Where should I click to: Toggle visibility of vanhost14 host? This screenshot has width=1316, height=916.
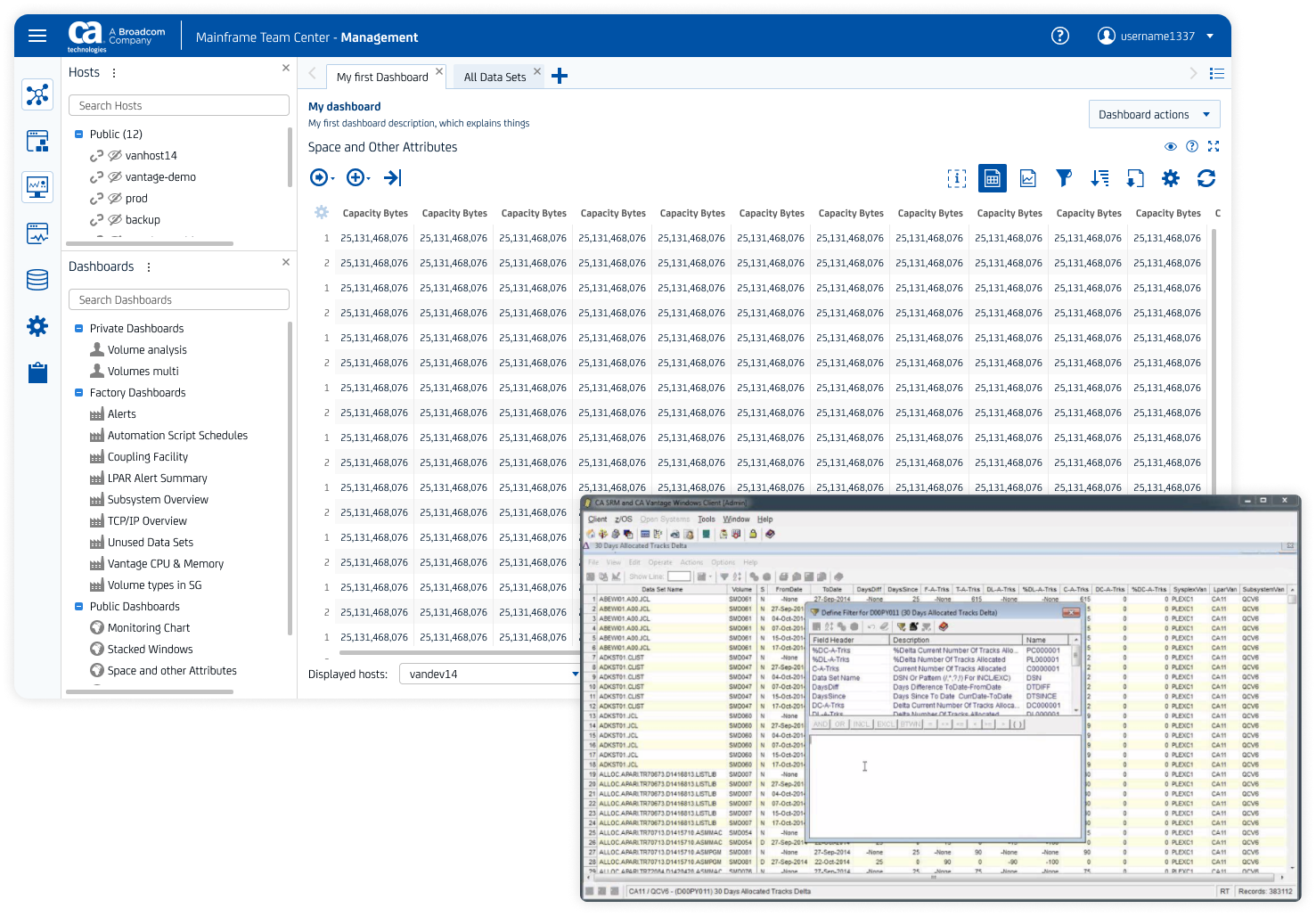115,156
